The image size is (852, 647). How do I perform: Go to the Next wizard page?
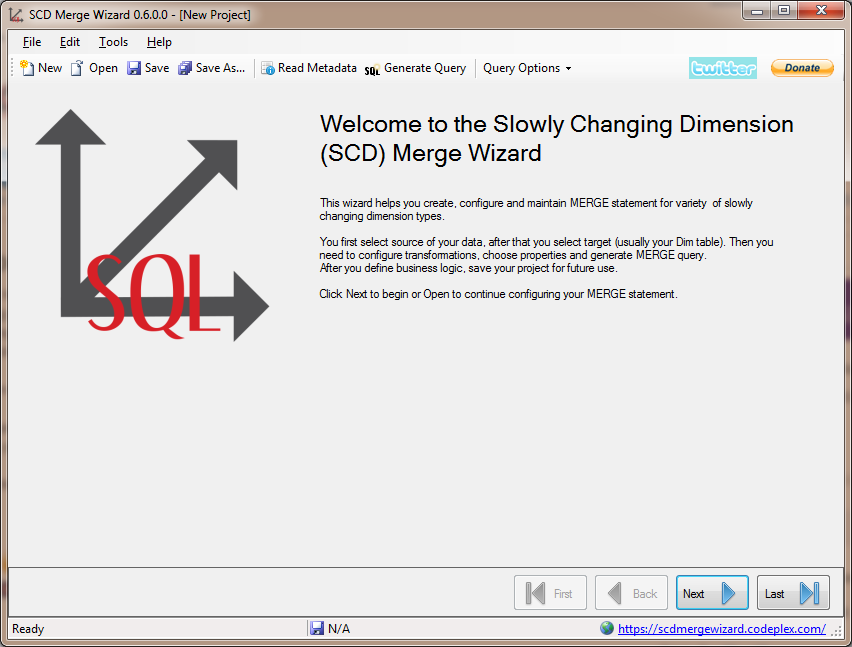[x=712, y=593]
